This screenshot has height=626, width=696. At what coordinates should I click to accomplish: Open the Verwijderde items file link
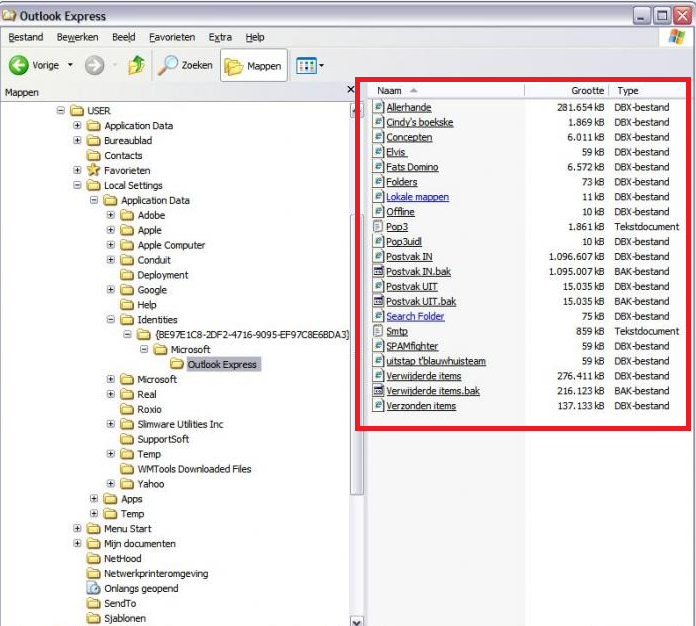point(423,376)
